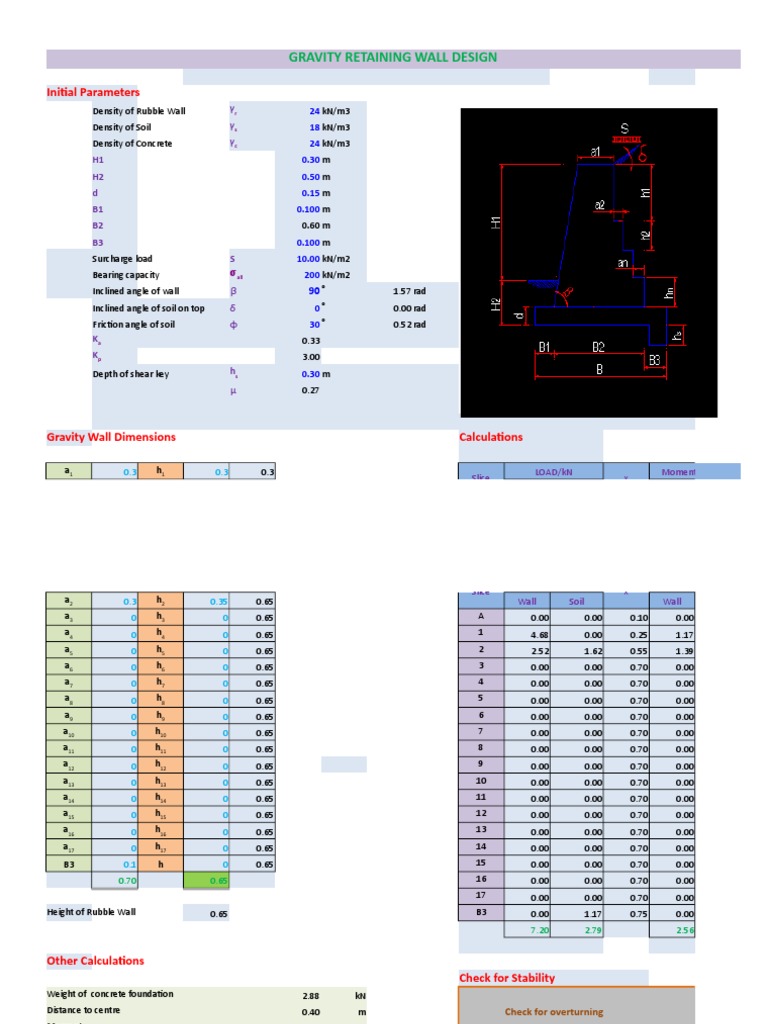
Task: Select the 200 kN/m2 bearing capacity value
Action: click(x=327, y=275)
